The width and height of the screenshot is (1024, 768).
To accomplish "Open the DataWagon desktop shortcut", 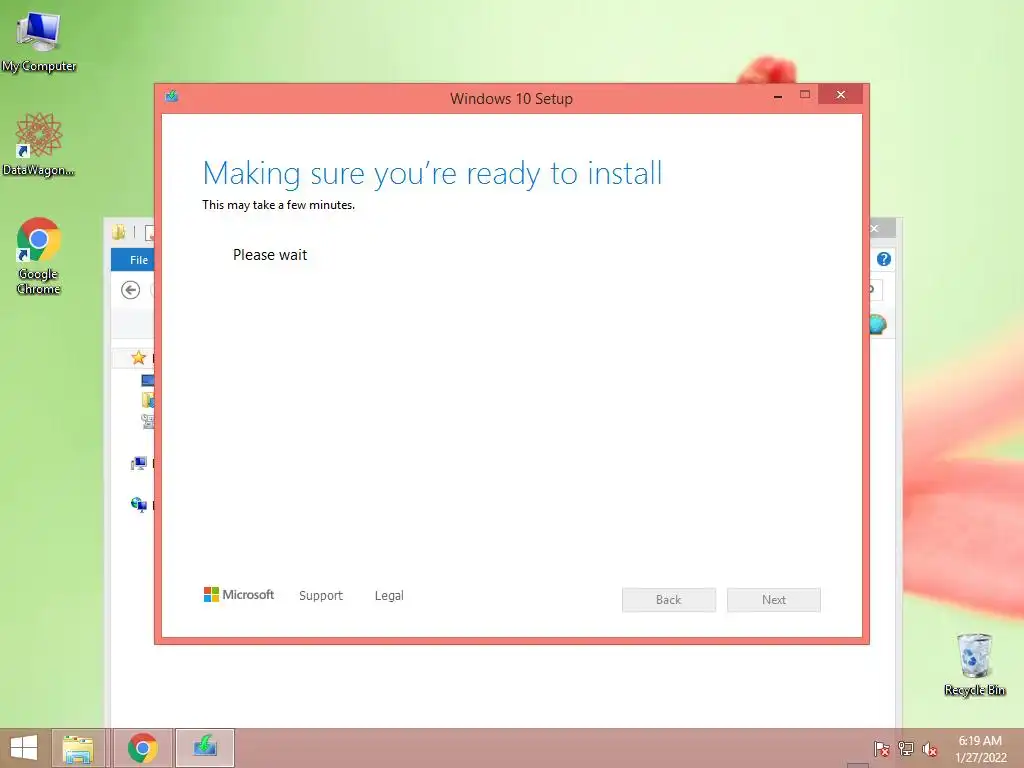I will [x=39, y=144].
